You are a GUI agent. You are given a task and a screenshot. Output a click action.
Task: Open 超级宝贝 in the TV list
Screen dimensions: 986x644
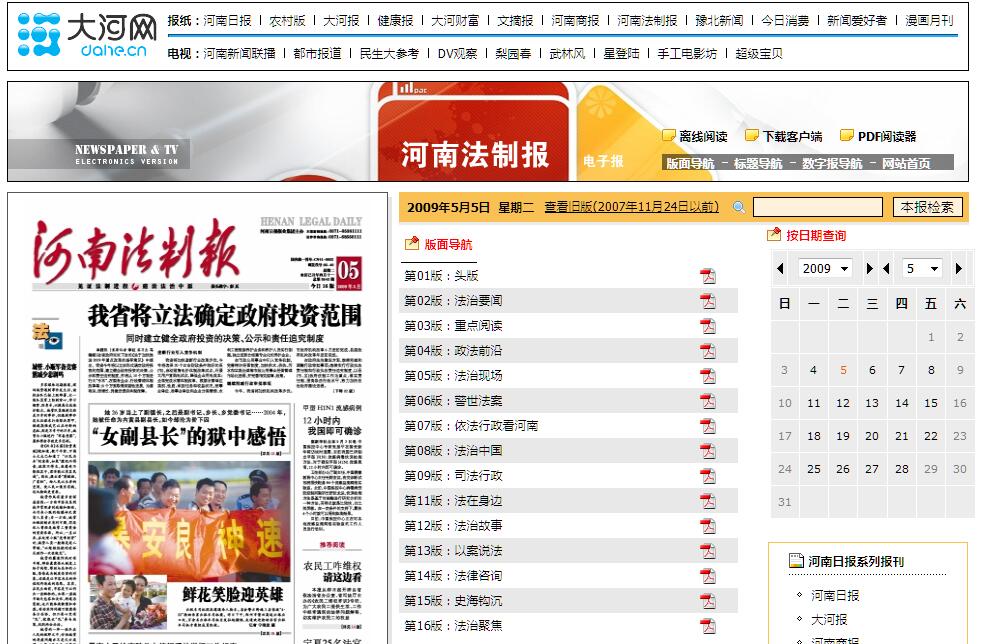758,53
